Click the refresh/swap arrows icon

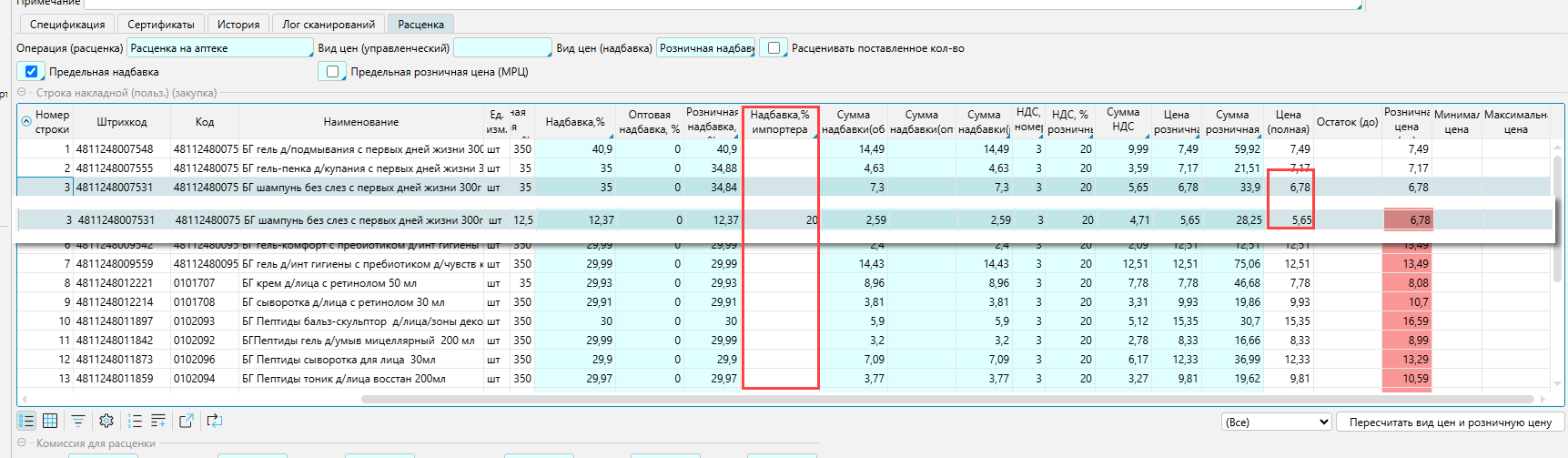[x=215, y=421]
